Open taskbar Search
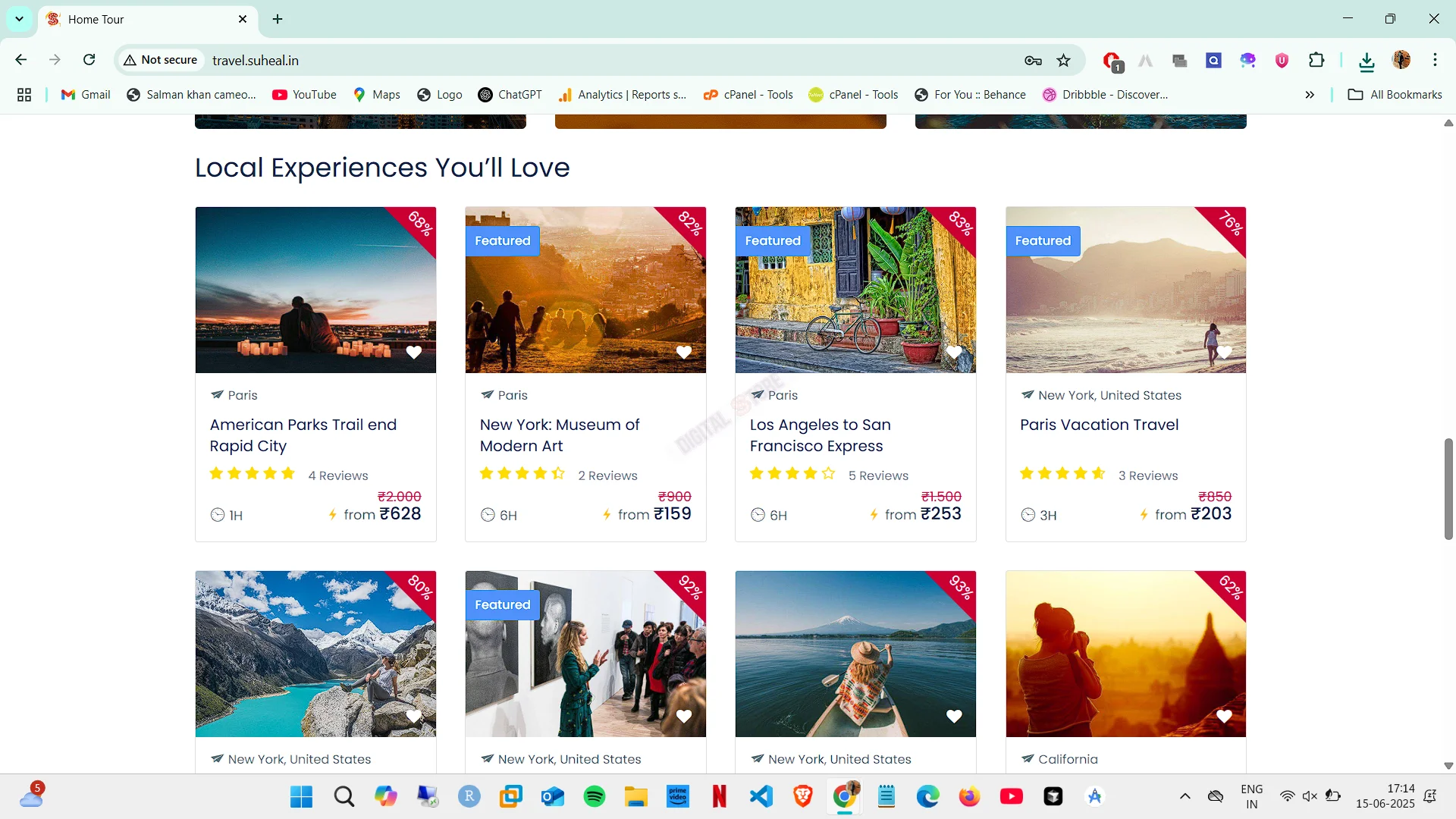 click(344, 796)
